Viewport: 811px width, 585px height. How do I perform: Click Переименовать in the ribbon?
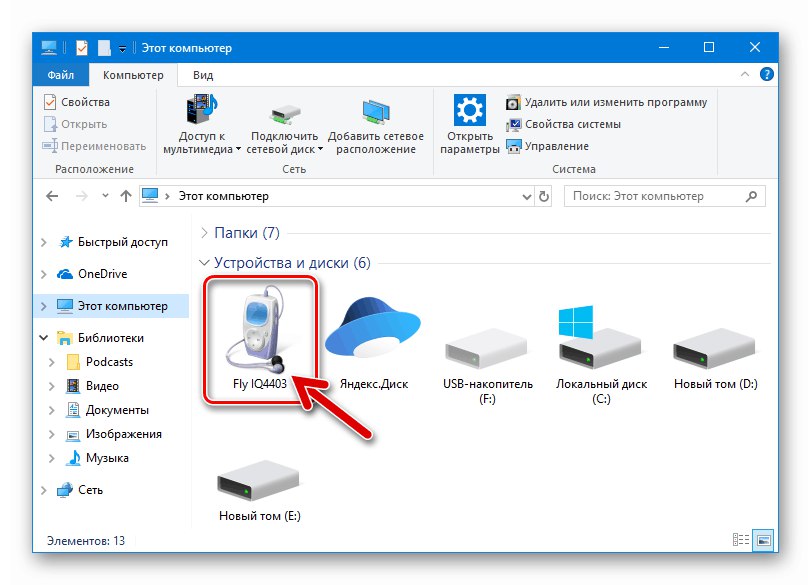tap(94, 146)
